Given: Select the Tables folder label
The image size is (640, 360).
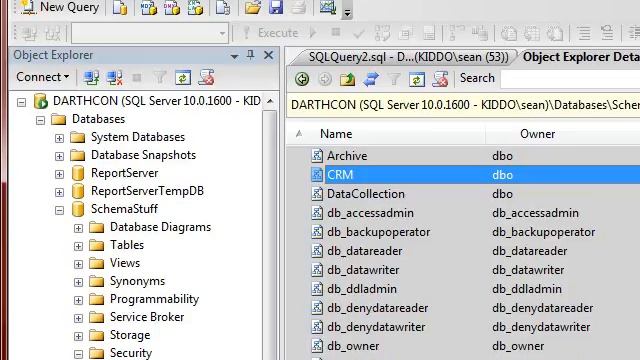Looking at the screenshot, I should (x=127, y=245).
